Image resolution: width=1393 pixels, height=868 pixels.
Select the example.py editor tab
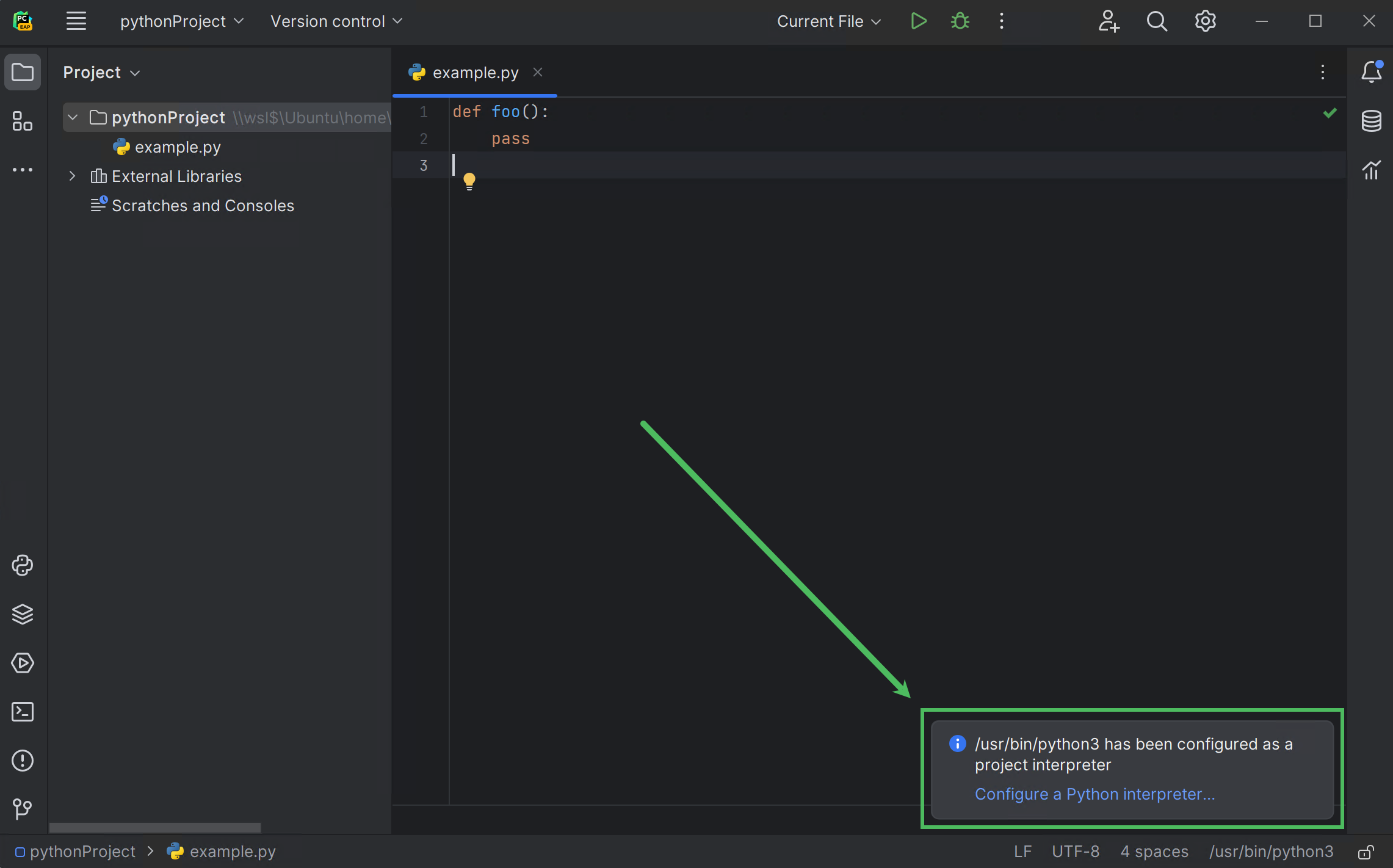475,72
